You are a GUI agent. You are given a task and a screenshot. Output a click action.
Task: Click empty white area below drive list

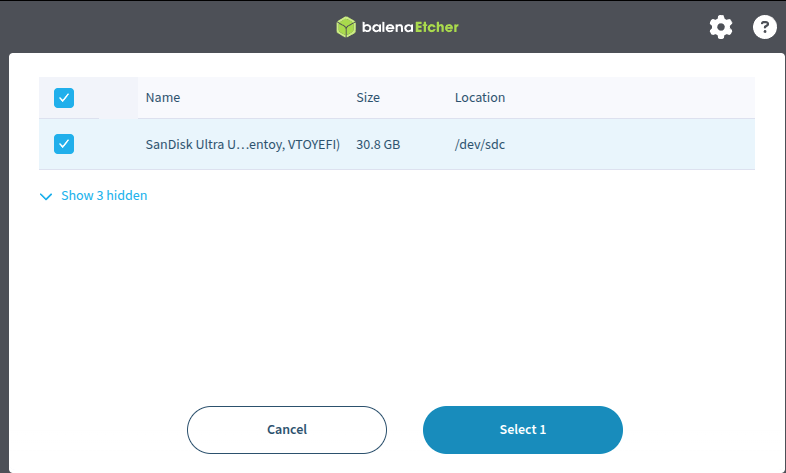click(x=400, y=300)
